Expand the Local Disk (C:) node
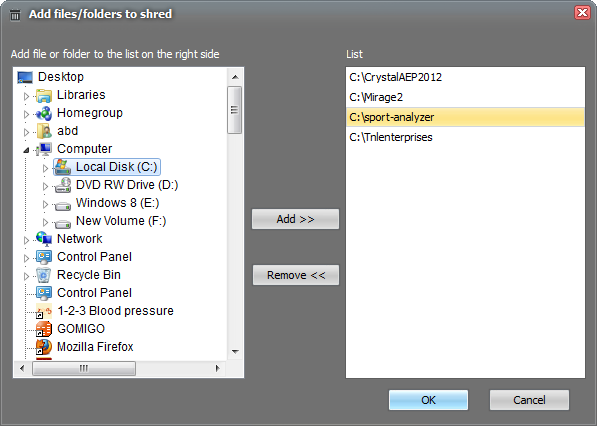This screenshot has height=426, width=597. [x=45, y=168]
